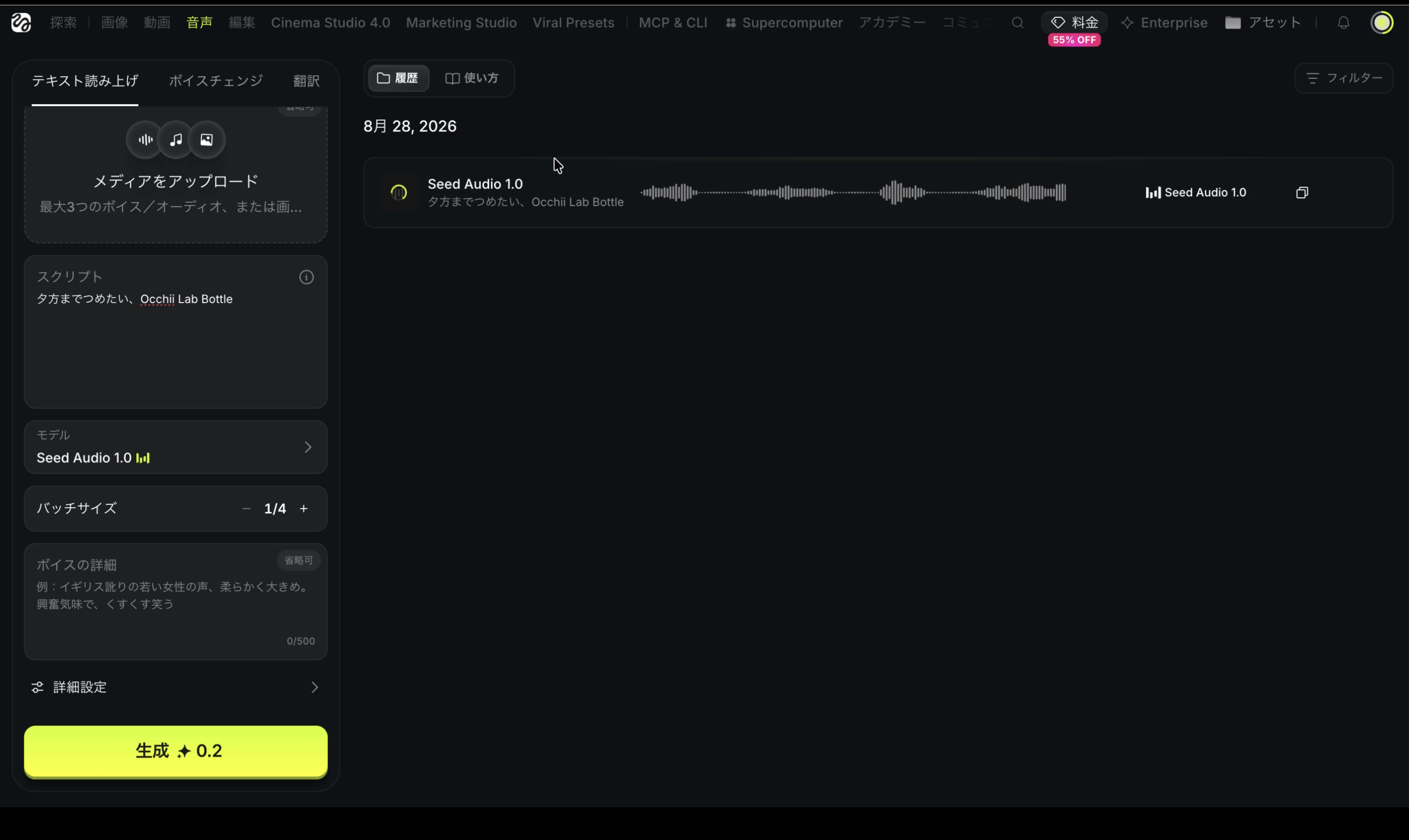Open Marketing Studio
The width and height of the screenshot is (1409, 840).
click(461, 23)
